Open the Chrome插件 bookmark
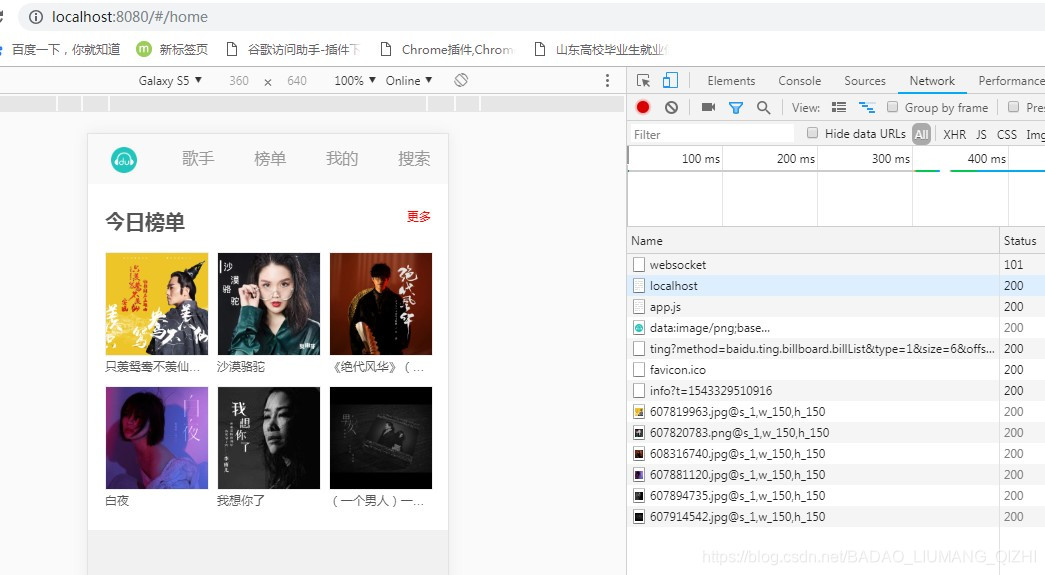The height and width of the screenshot is (575, 1045). 447,49
